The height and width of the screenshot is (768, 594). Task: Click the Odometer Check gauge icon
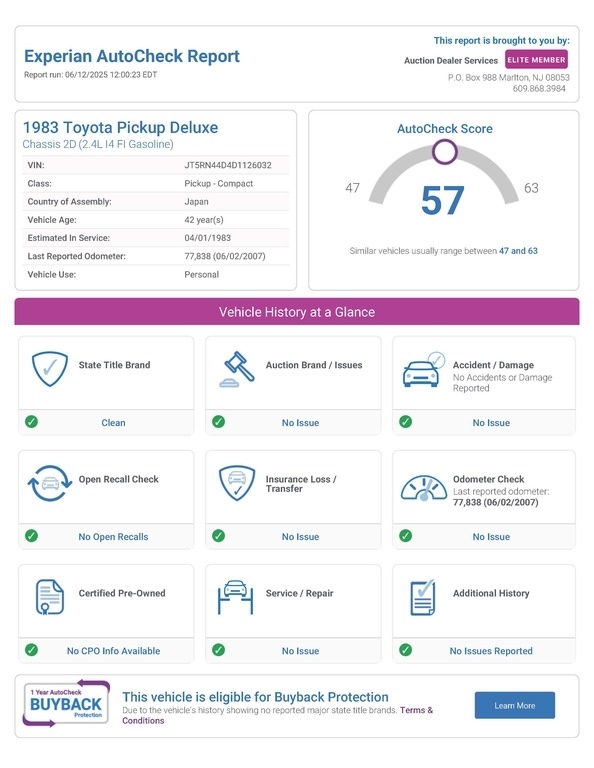pos(424,487)
